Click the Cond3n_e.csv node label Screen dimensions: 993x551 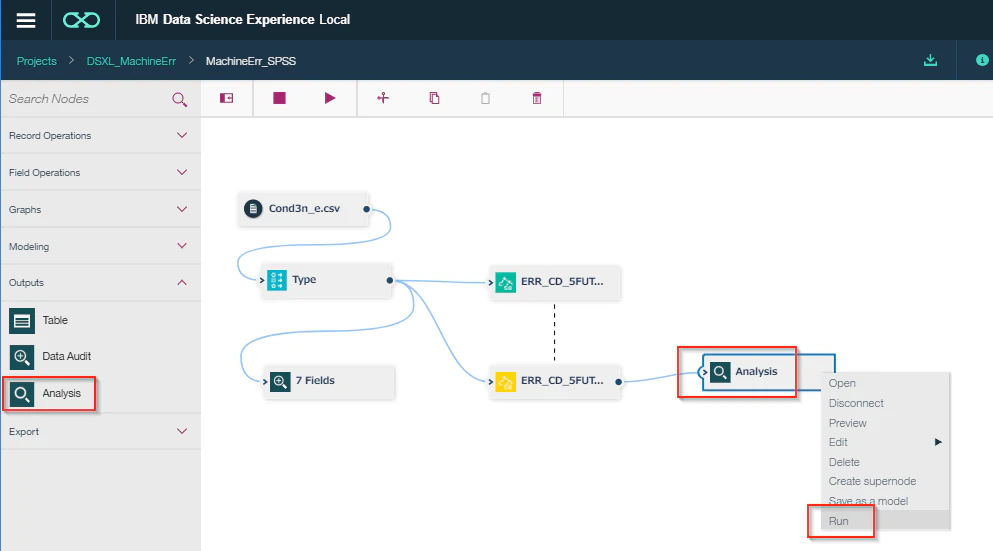(x=304, y=208)
